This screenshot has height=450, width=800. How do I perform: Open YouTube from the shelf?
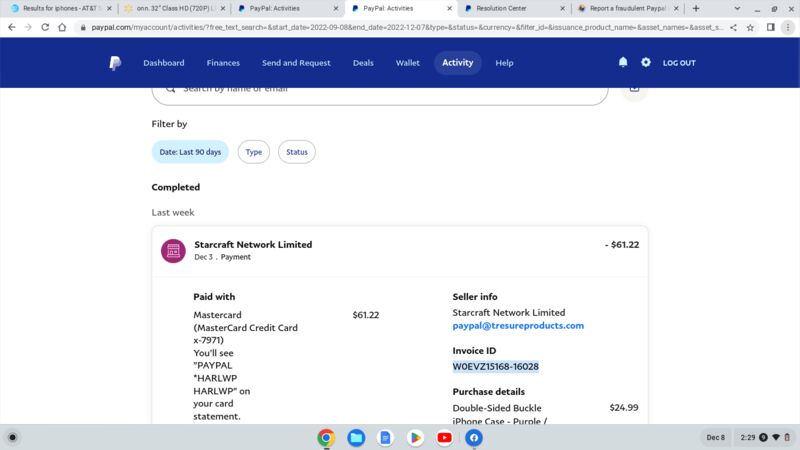(444, 438)
